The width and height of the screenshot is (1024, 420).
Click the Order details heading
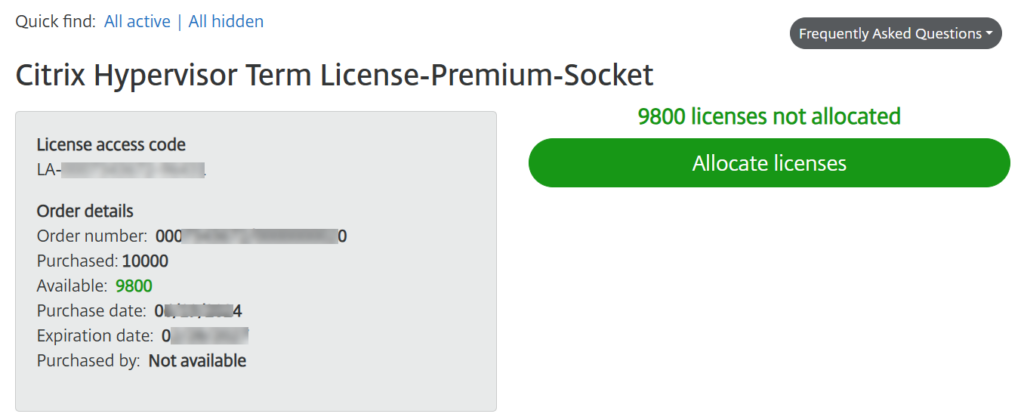[x=85, y=211]
